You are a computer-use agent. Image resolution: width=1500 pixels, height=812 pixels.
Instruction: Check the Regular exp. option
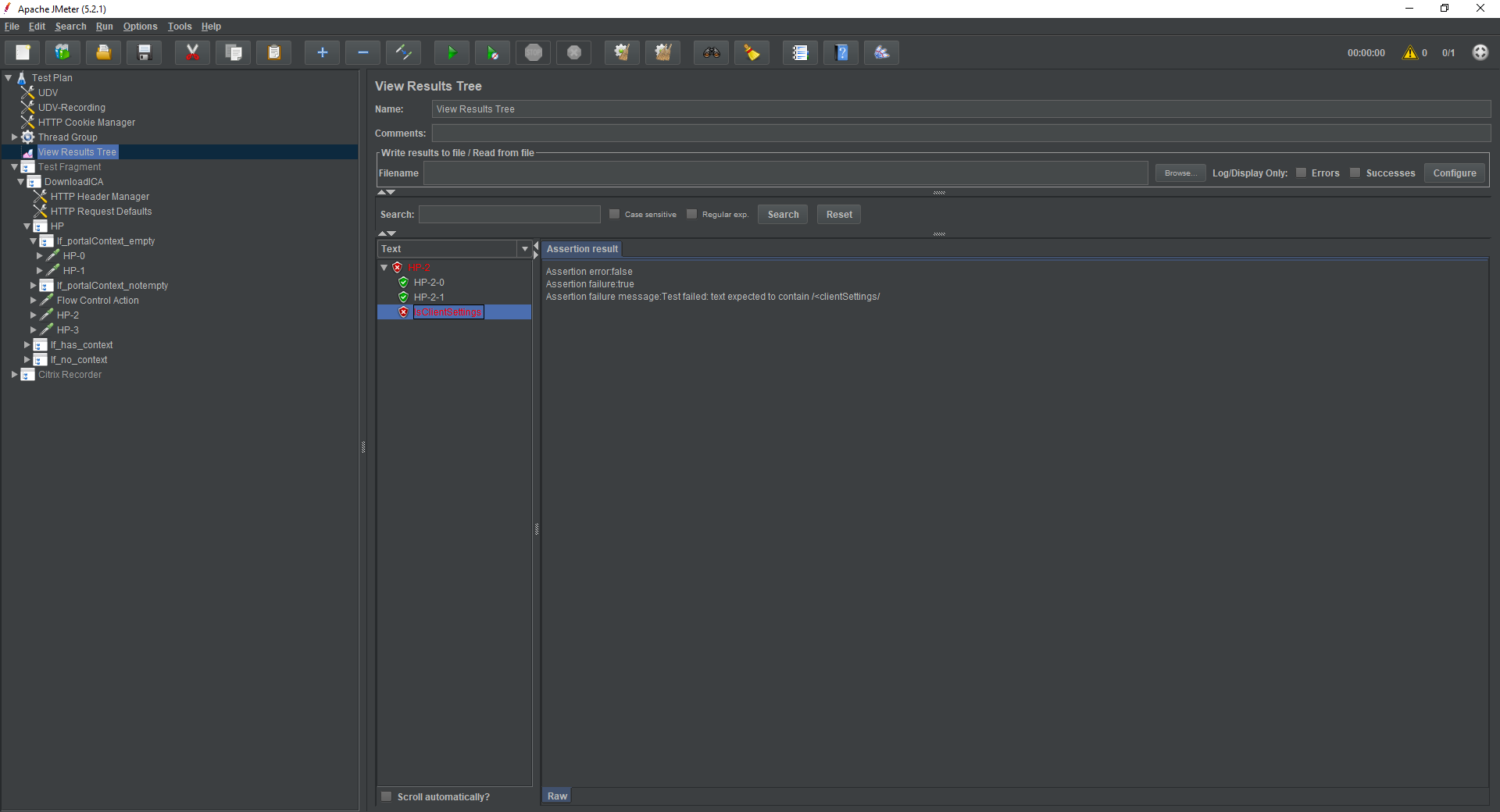click(692, 213)
